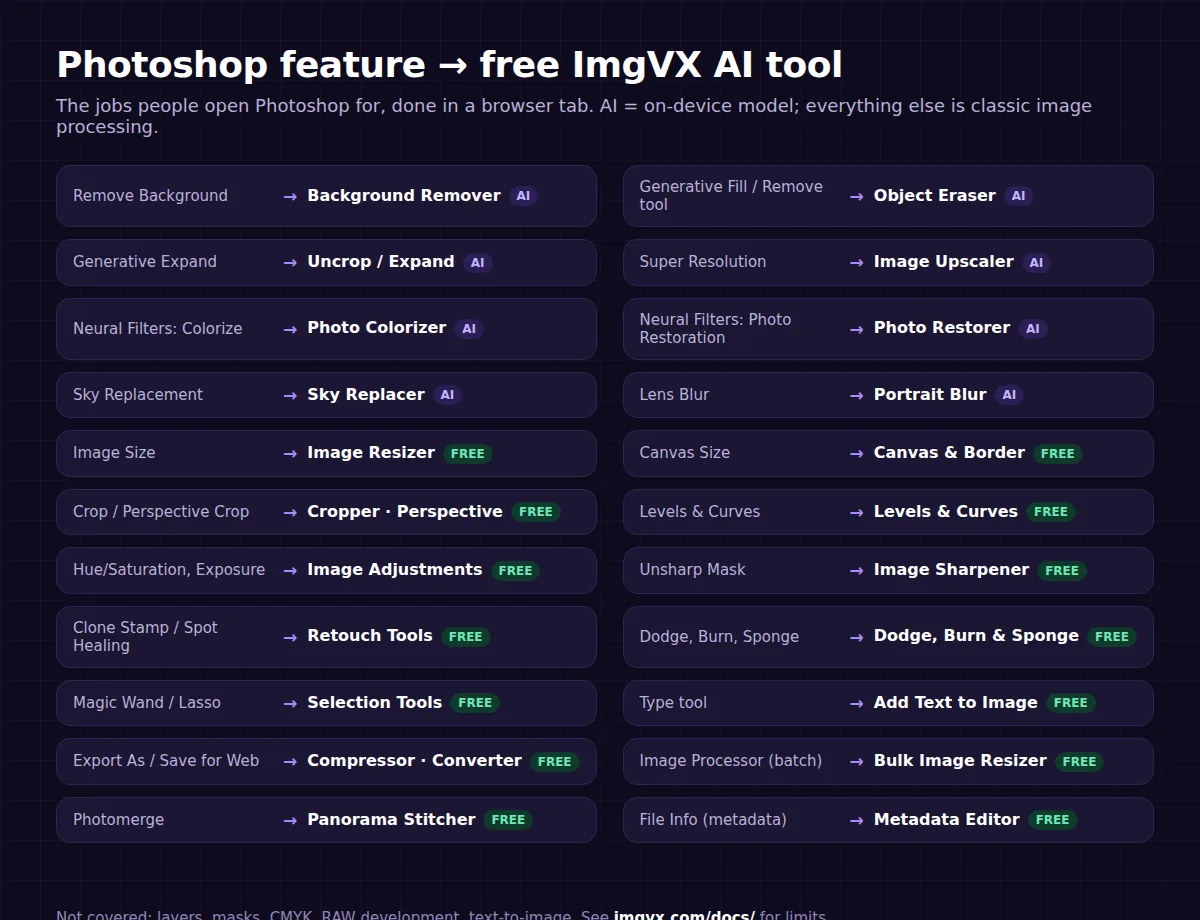Click the "Generative Fill / Remove tool" text
1200x920 pixels.
731,196
